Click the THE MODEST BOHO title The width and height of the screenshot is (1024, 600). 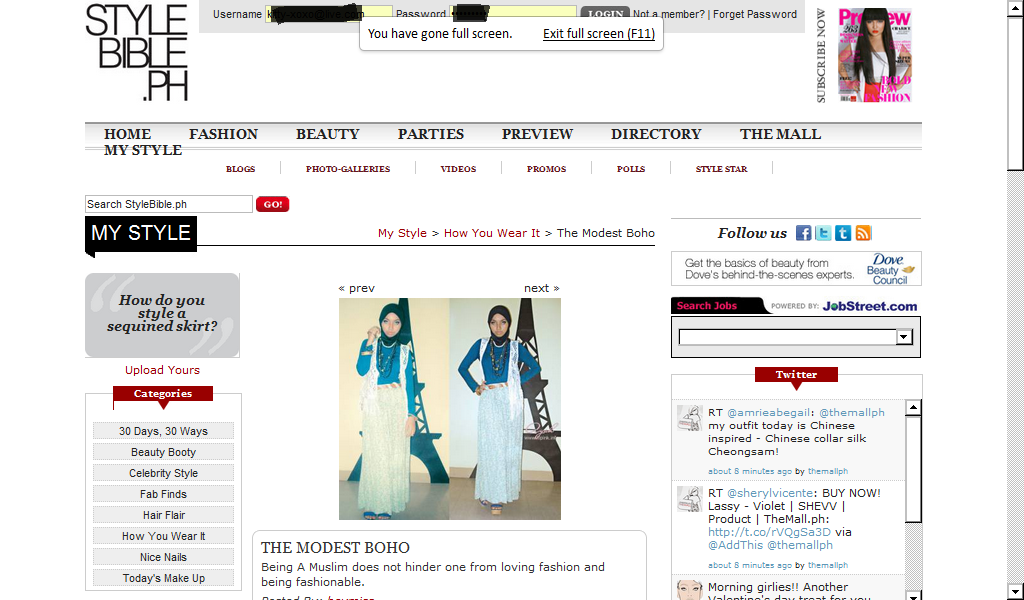coord(336,547)
